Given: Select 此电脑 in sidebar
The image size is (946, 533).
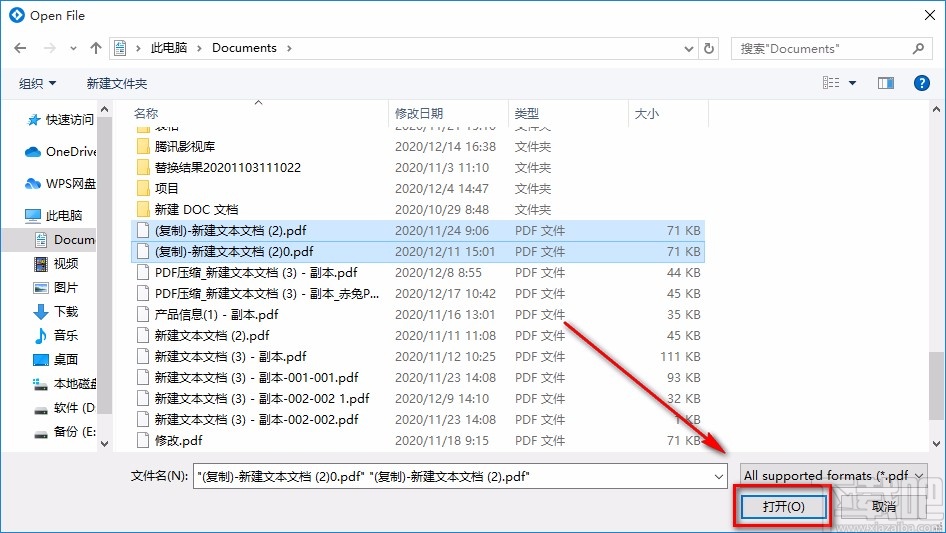Looking at the screenshot, I should tap(54, 215).
